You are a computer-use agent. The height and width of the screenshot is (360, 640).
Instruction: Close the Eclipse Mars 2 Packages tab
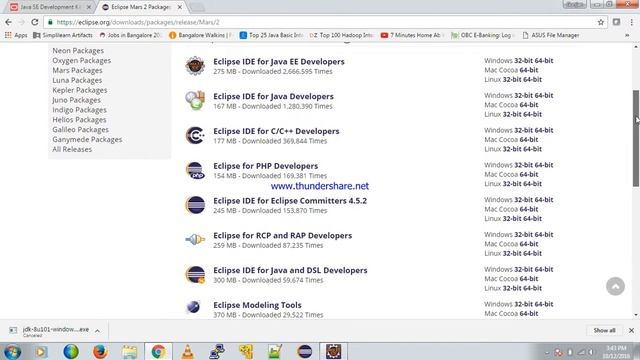point(180,7)
